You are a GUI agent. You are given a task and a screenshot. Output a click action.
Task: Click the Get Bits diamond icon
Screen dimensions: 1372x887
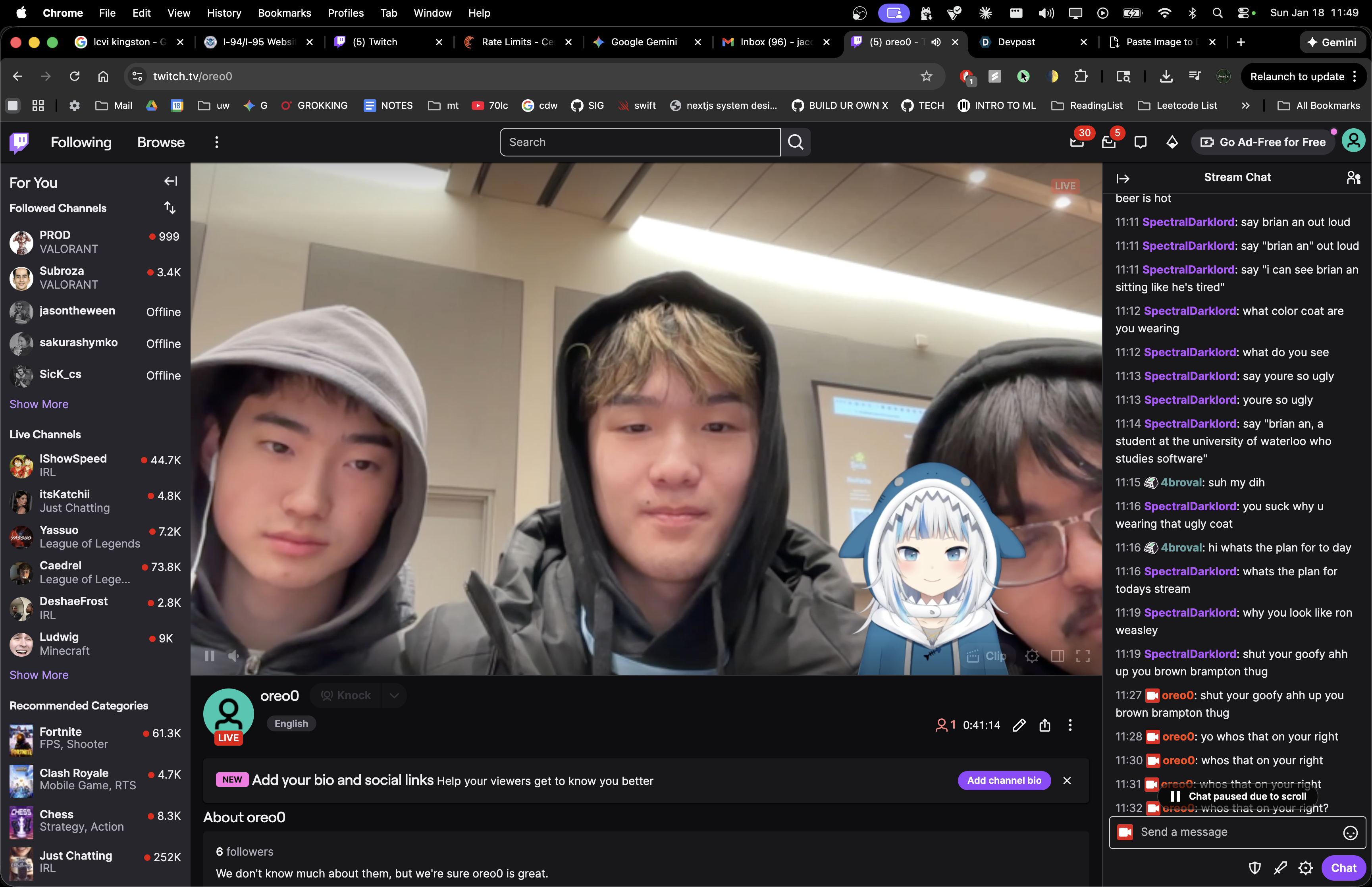(1172, 142)
